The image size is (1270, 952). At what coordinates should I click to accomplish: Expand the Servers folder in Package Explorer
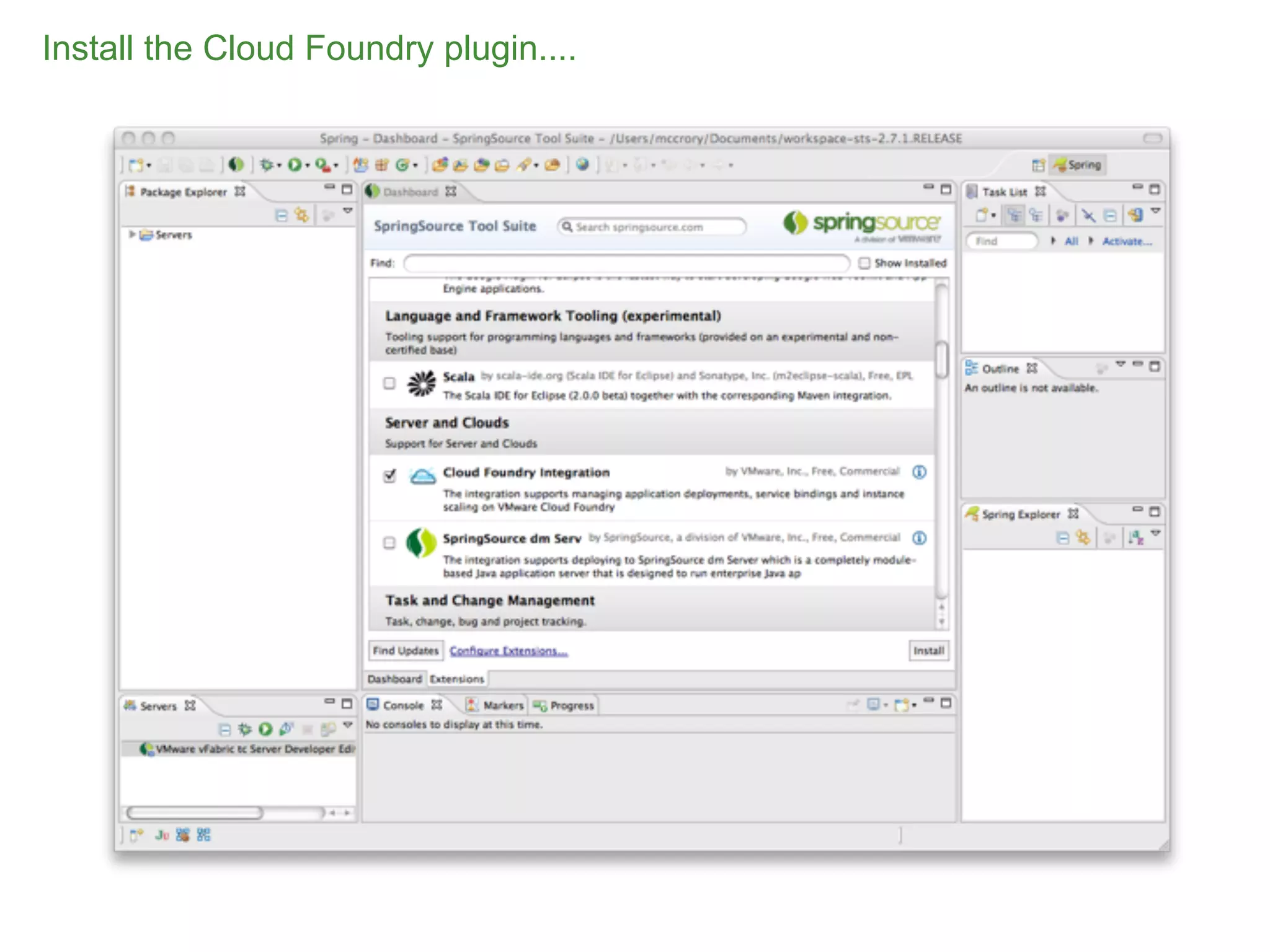[x=132, y=234]
